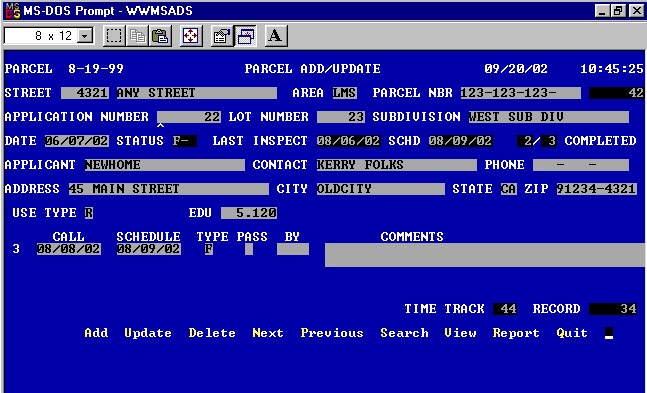Click the State field CA
This screenshot has height=393, width=647.
508,189
